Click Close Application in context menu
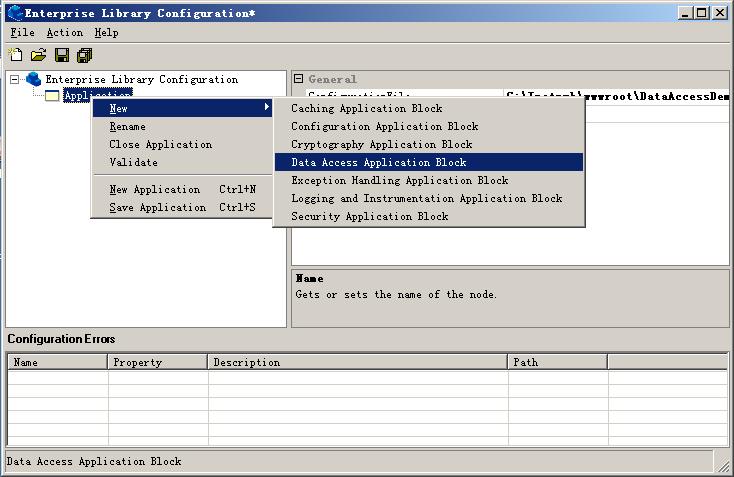This screenshot has height=477, width=734. pos(160,144)
